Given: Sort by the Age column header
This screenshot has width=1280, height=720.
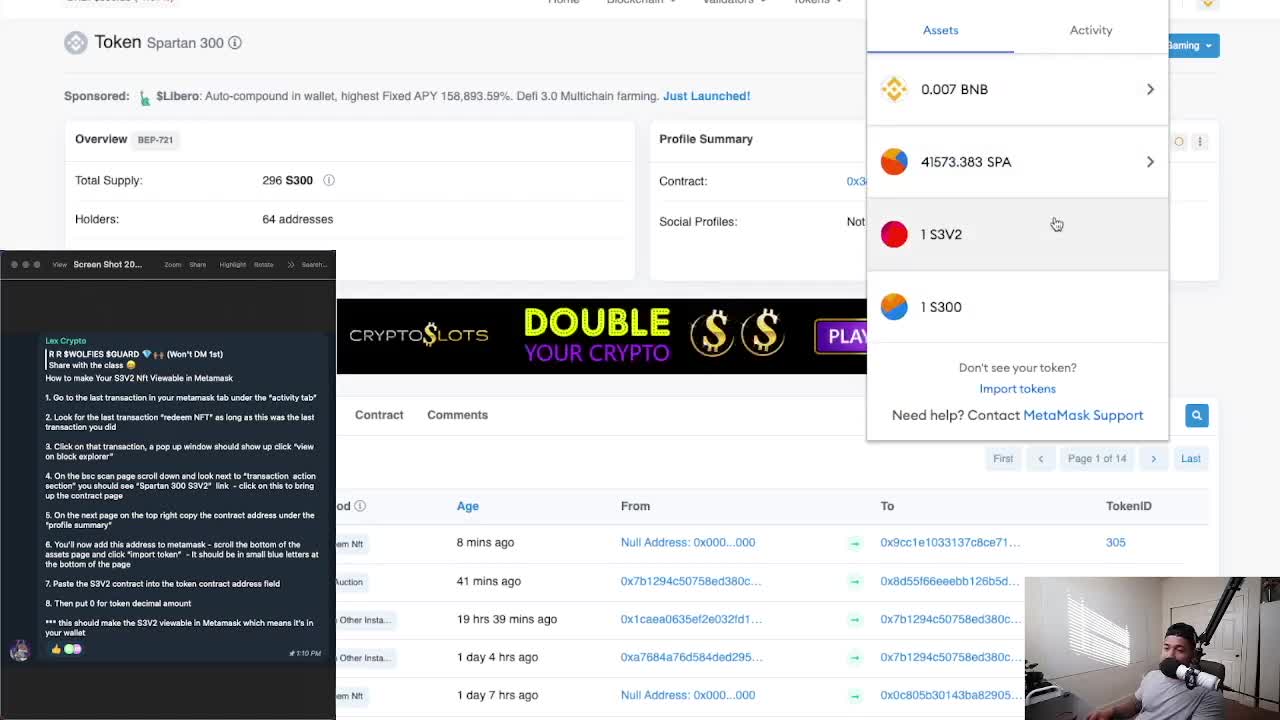Looking at the screenshot, I should [x=468, y=506].
